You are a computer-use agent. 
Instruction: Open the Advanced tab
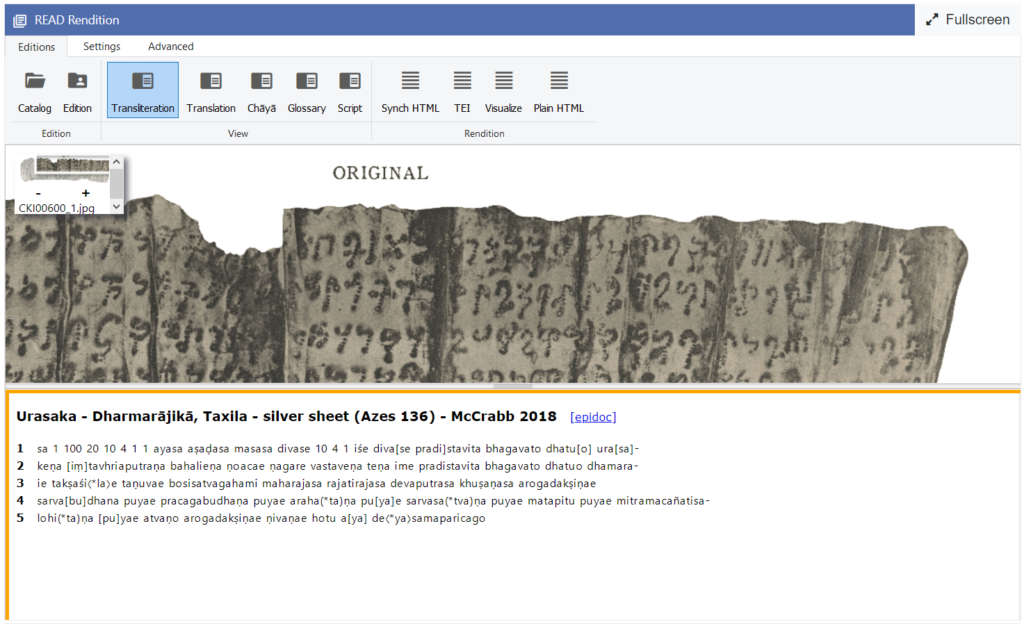click(171, 46)
